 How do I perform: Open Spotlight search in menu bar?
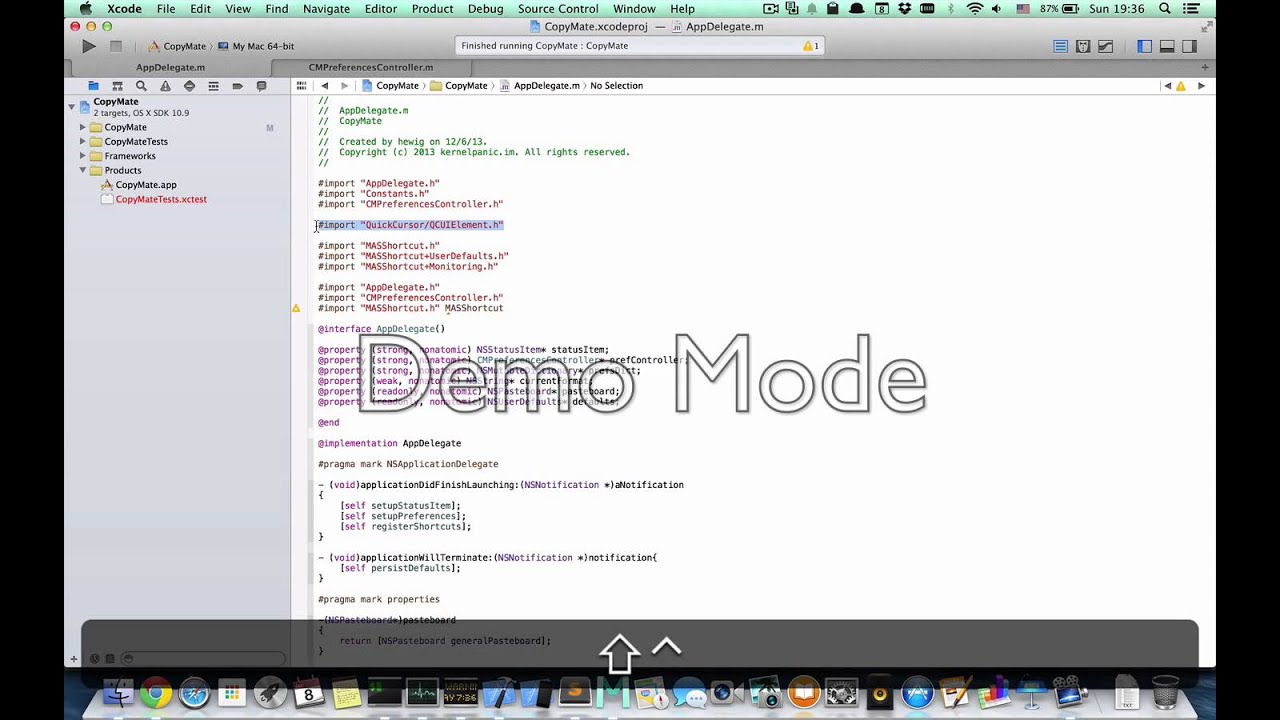coord(1165,8)
